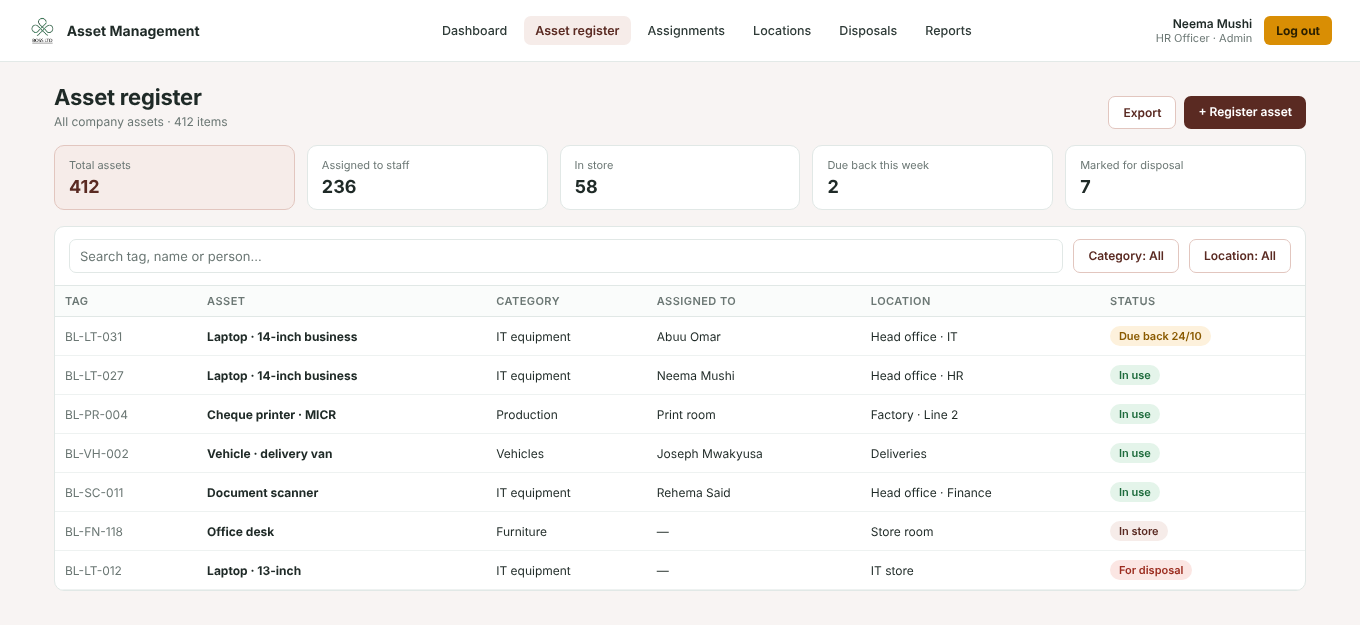Click assignee Neema Mushi in the table
The image size is (1360, 625).
tap(696, 376)
